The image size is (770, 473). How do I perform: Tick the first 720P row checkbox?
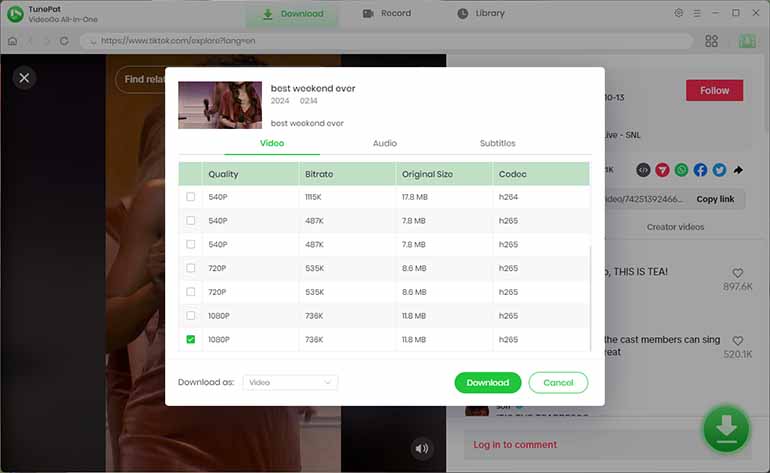coord(191,268)
